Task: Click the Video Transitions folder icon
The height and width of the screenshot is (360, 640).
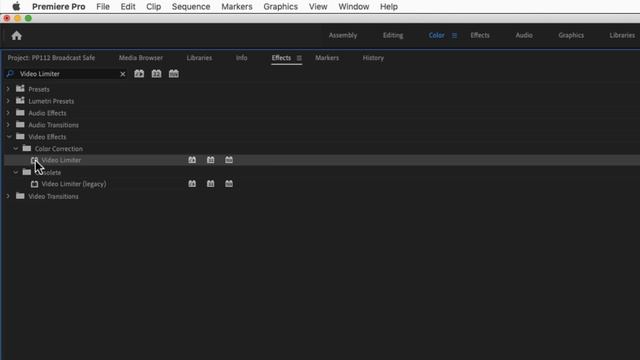Action: pyautogui.click(x=20, y=196)
